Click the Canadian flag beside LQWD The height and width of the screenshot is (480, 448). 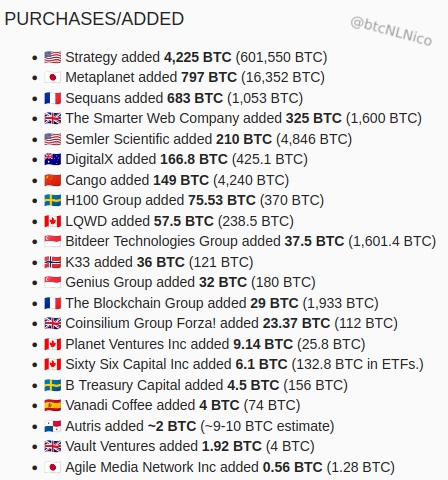coord(53,221)
